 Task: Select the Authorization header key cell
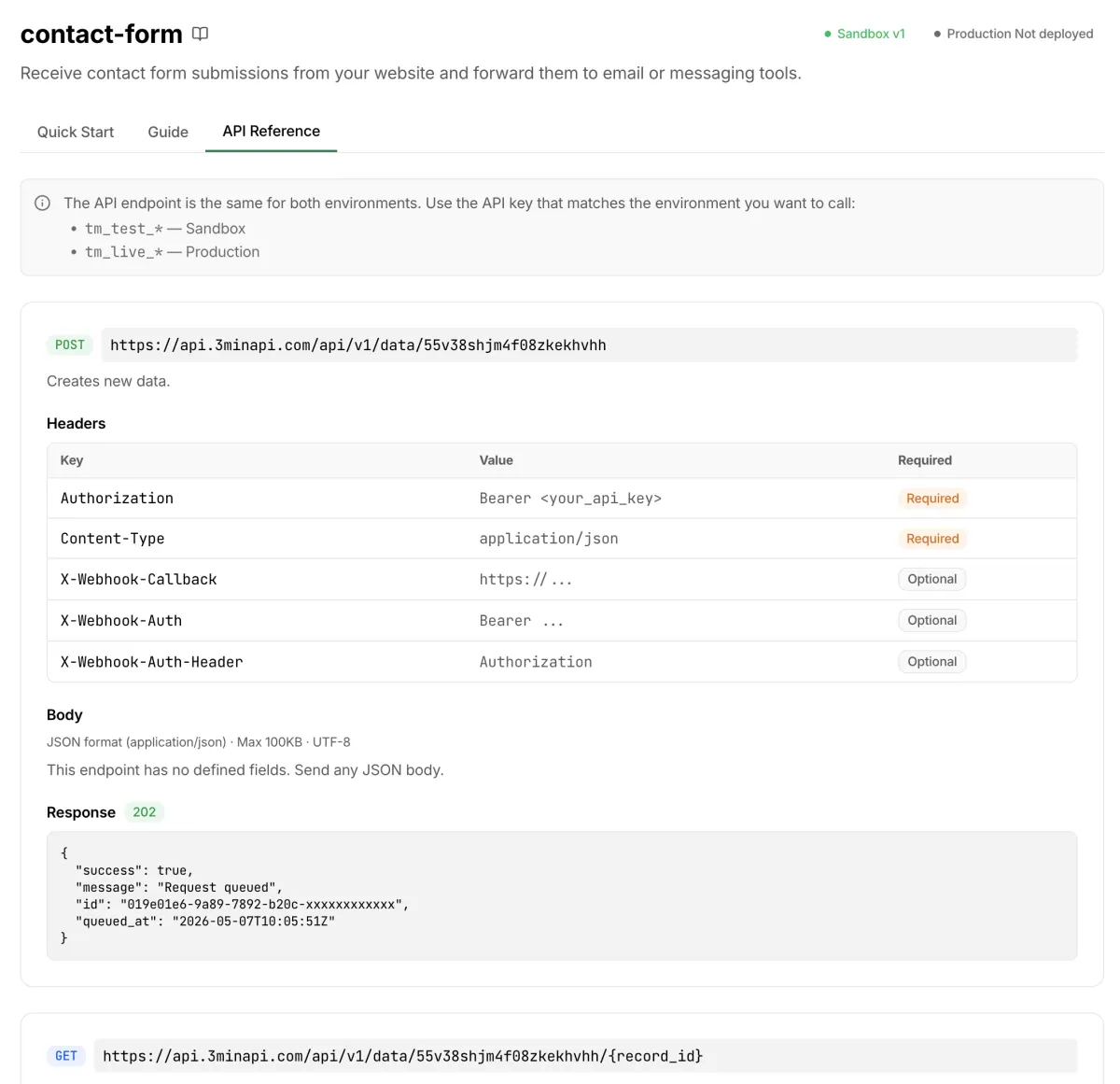point(117,499)
